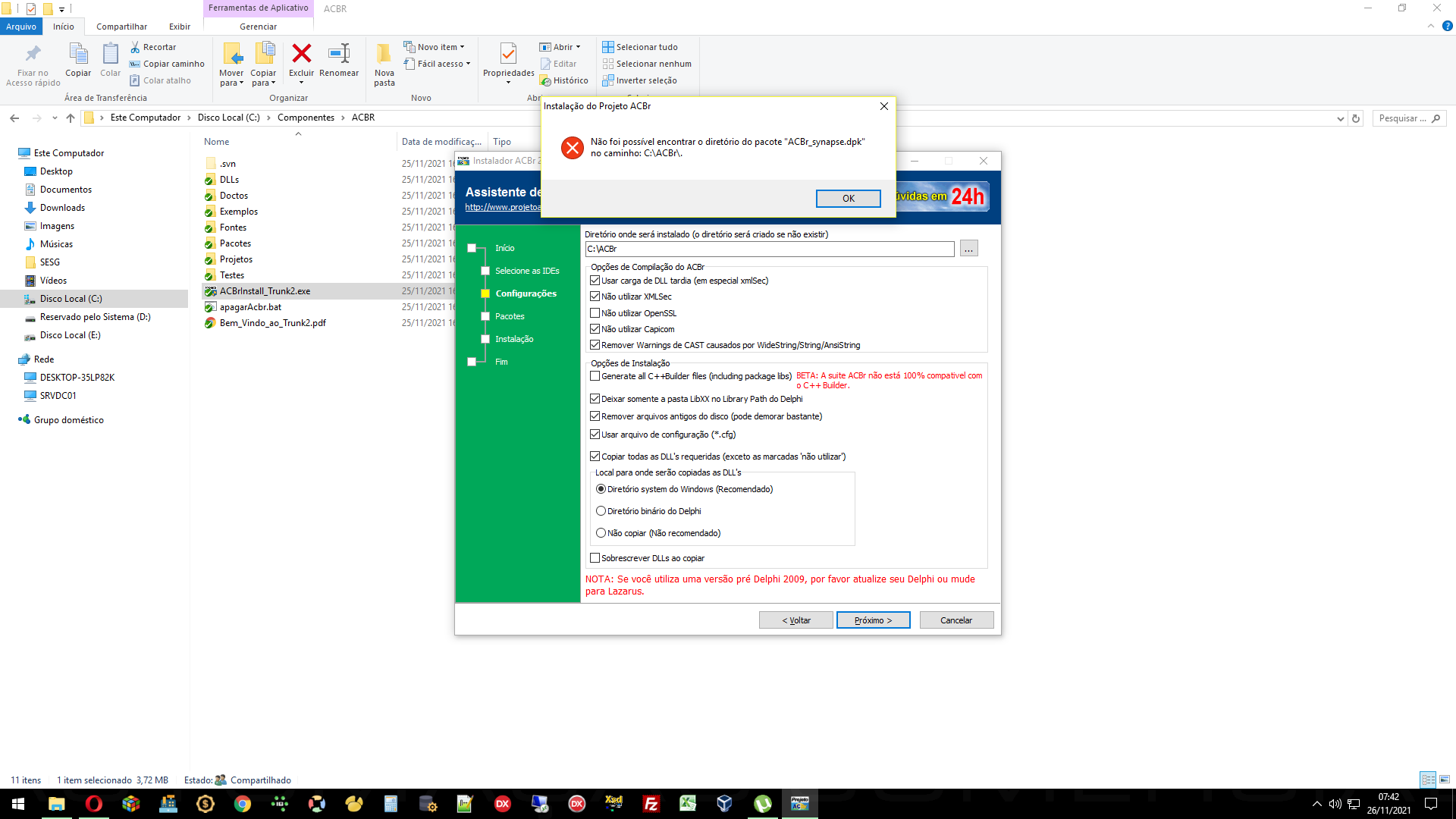Select apagarAcbr.bat in the file list
The height and width of the screenshot is (819, 1456).
coord(250,307)
